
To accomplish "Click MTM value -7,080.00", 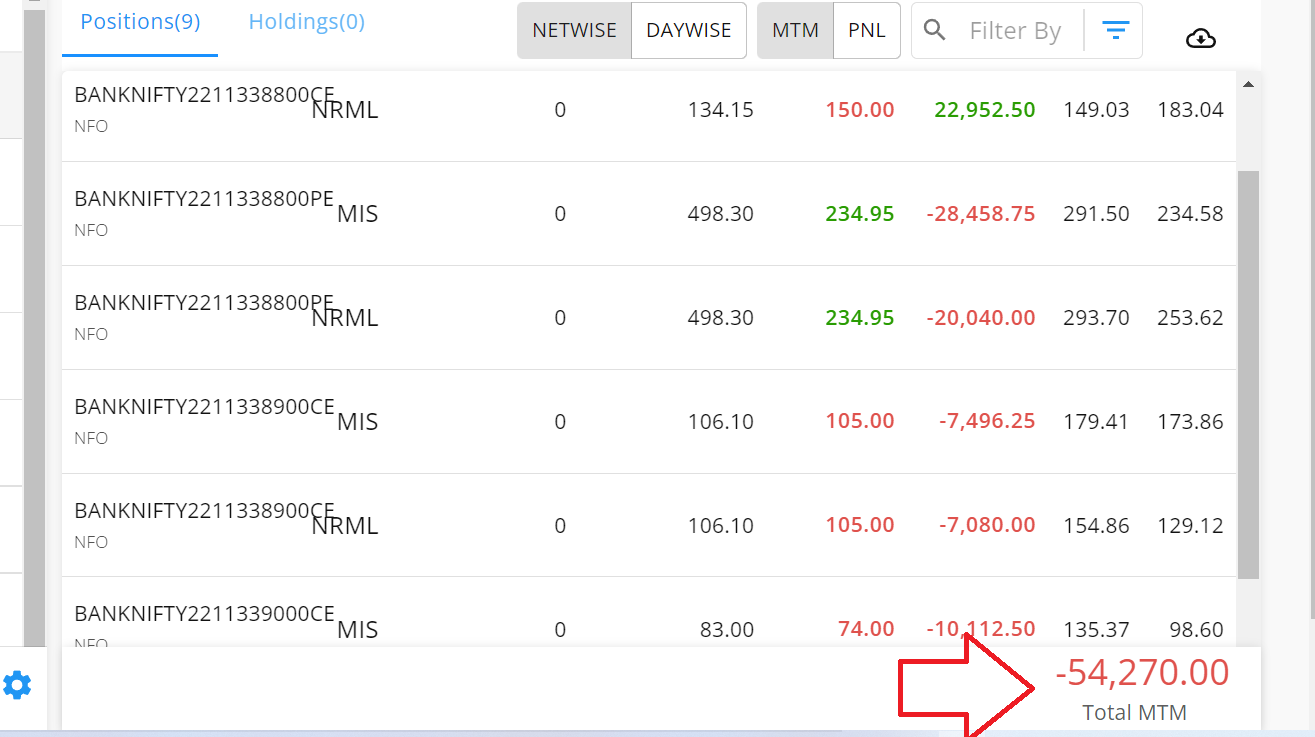I will click(x=987, y=526).
